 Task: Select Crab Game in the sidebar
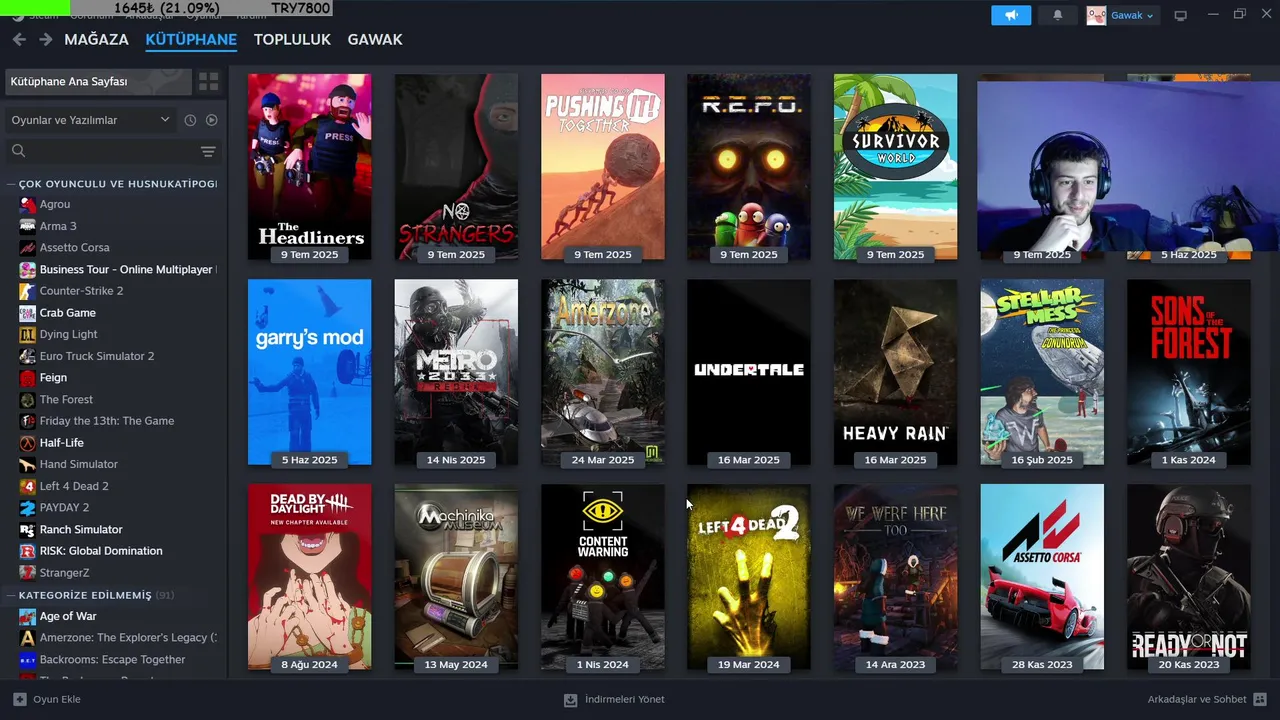pos(68,313)
